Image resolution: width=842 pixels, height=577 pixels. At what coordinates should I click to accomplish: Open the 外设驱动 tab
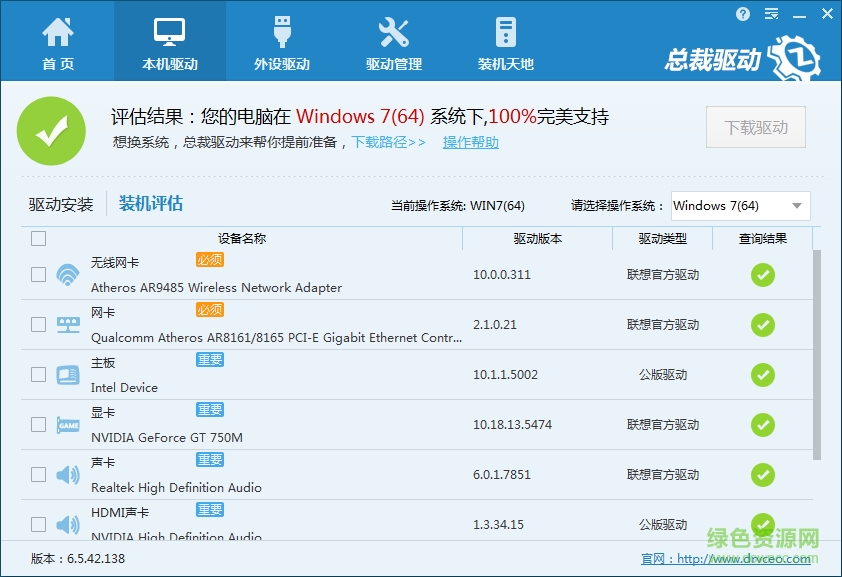tap(282, 43)
